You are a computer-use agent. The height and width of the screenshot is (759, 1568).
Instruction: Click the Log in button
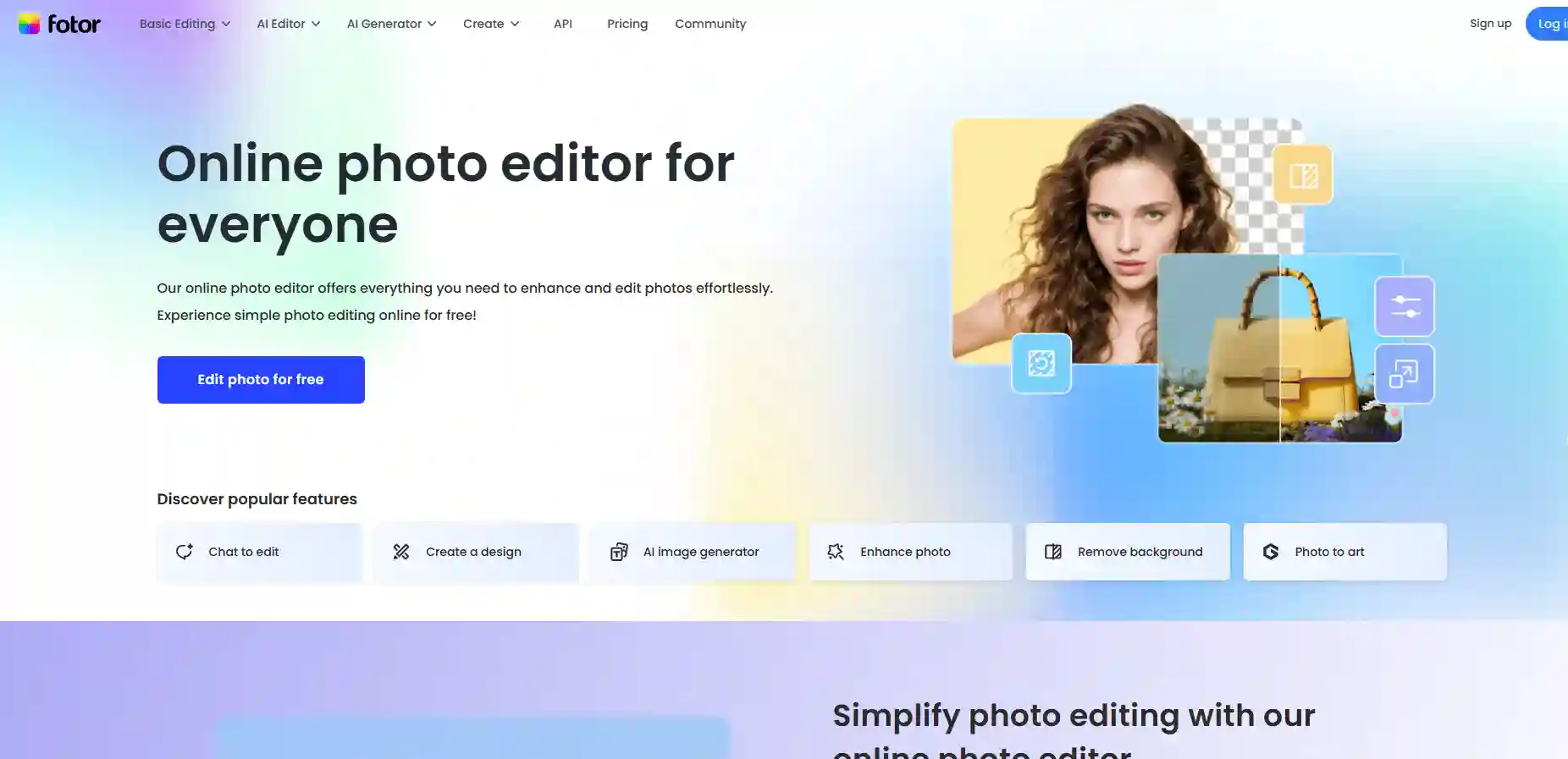click(1549, 24)
